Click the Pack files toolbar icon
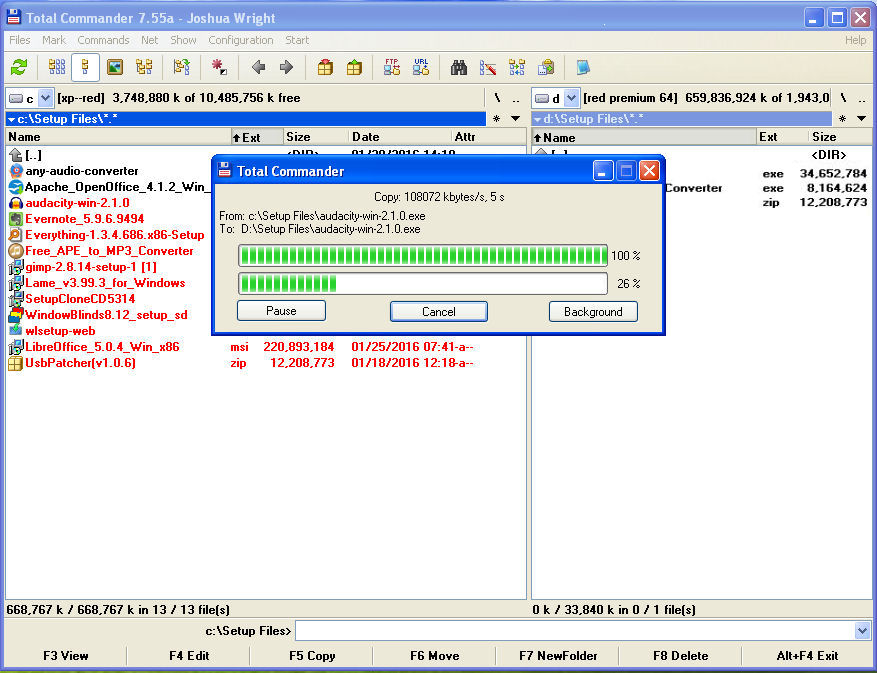Viewport: 877px width, 673px height. 325,67
